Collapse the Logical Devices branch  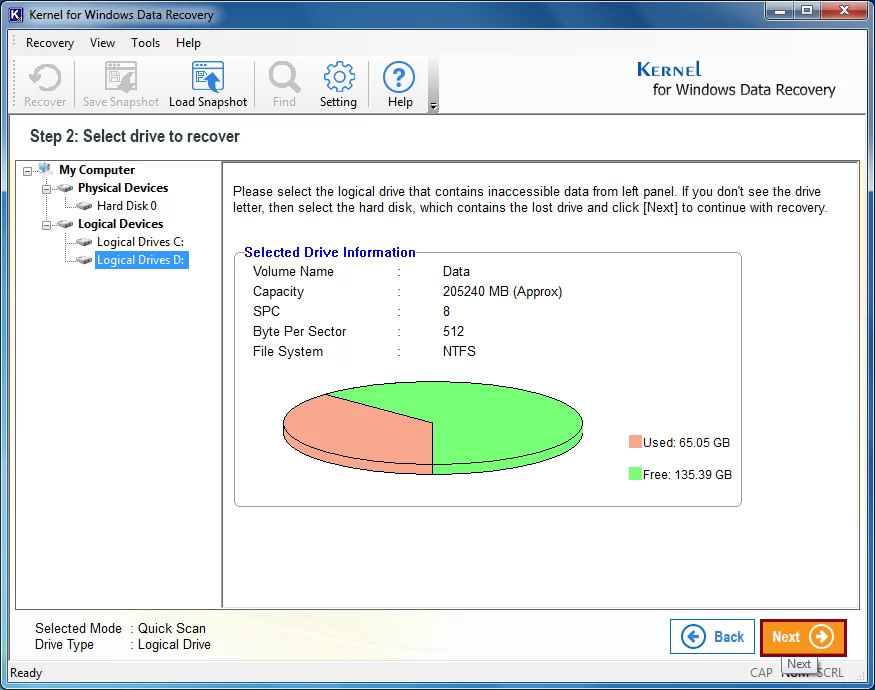point(46,224)
